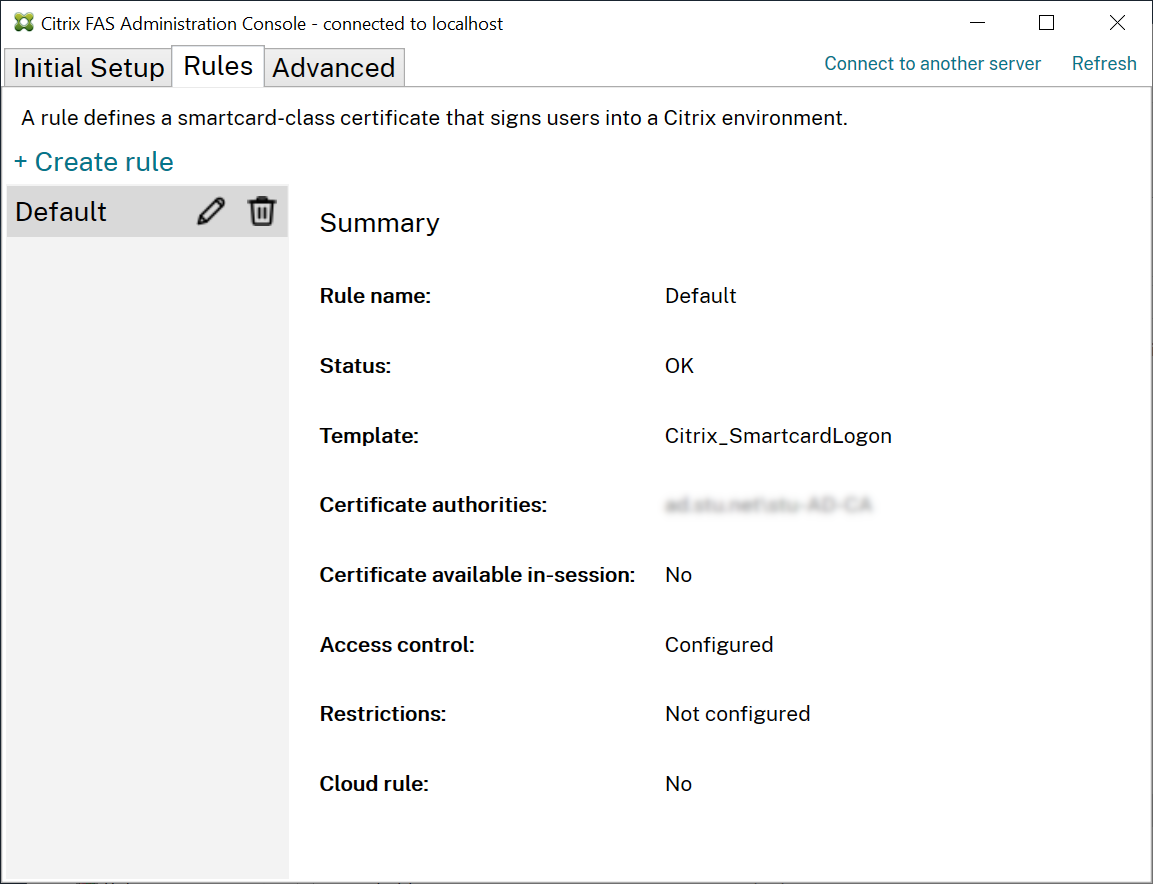Maximize the FAS Administration Console window
Viewport: 1153px width, 884px height.
pyautogui.click(x=1046, y=23)
